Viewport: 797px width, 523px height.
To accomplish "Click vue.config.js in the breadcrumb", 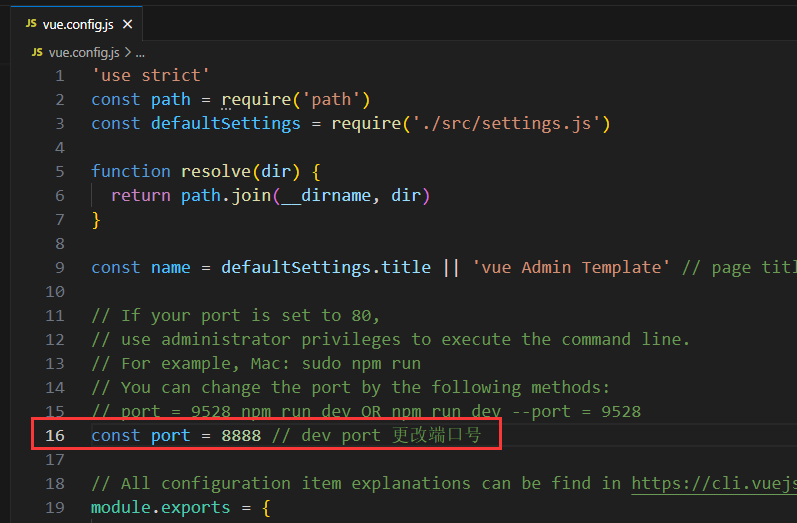I will pyautogui.click(x=84, y=52).
